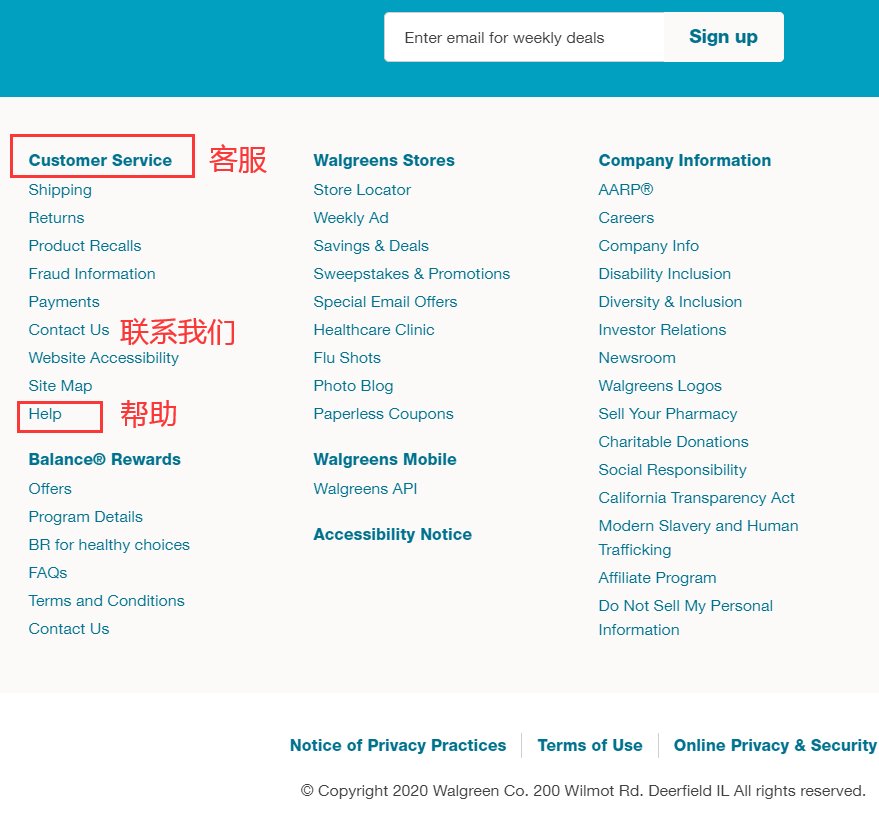Viewport: 879px width, 831px height.
Task: Open BR for healthy choices link
Action: point(109,545)
